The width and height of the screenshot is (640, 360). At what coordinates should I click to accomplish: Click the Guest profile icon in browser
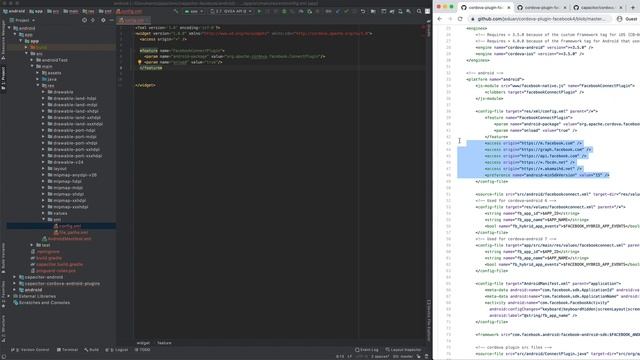(620, 19)
